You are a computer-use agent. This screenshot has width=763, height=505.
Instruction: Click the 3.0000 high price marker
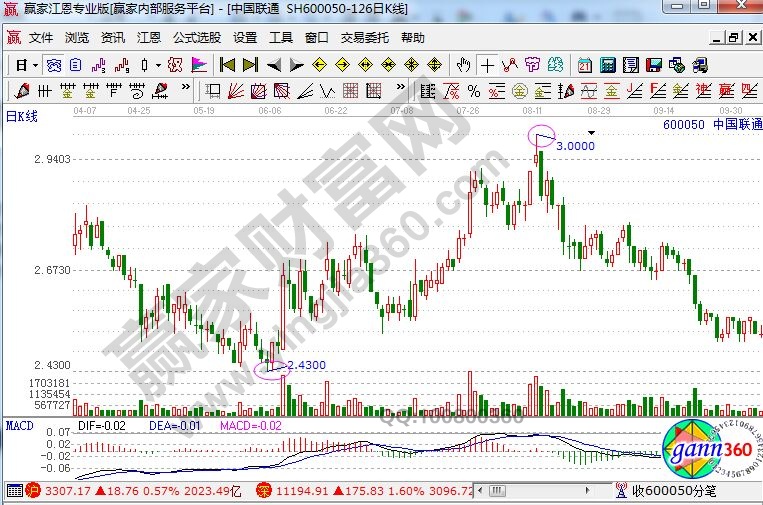coord(575,146)
